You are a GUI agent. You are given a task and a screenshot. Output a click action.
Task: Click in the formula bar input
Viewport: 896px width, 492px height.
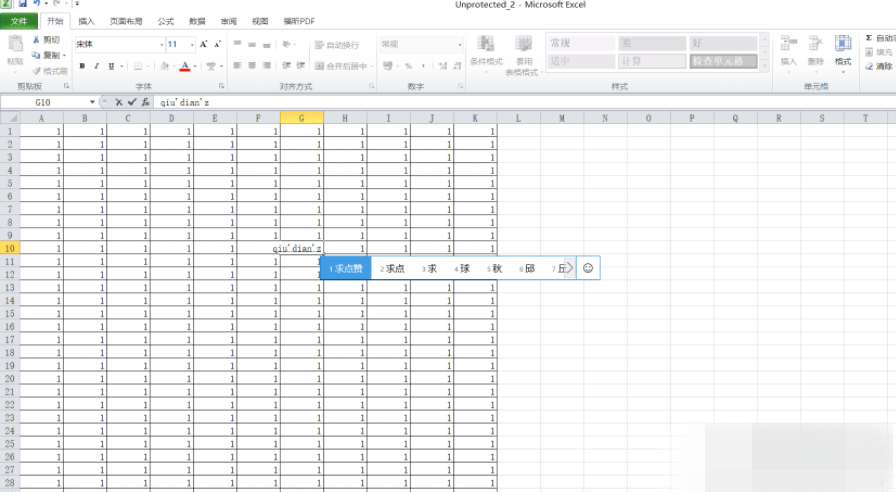(526, 102)
